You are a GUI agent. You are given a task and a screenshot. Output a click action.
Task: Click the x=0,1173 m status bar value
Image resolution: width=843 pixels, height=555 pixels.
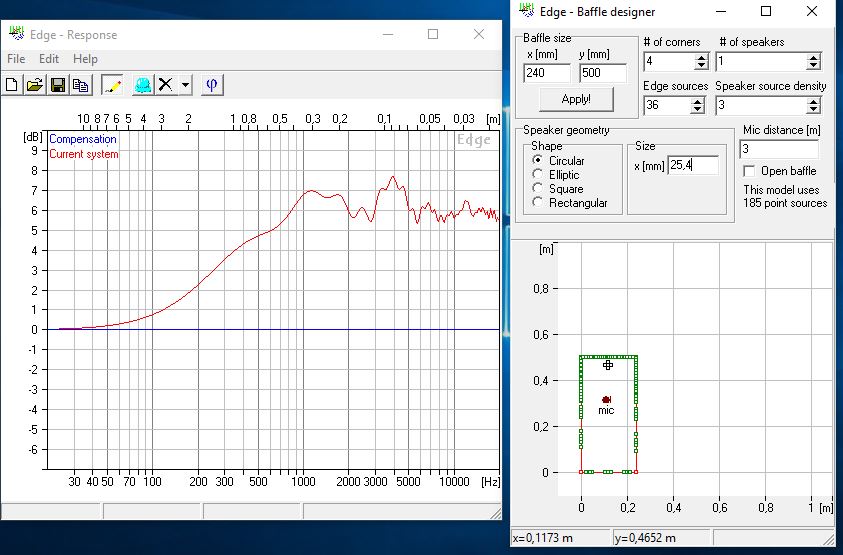tap(542, 537)
